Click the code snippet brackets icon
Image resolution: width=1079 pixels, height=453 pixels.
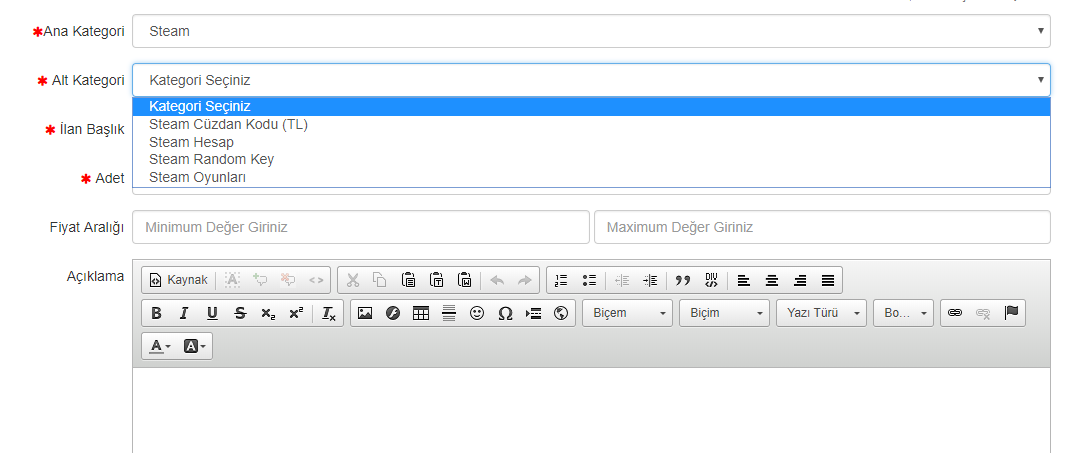tap(316, 280)
